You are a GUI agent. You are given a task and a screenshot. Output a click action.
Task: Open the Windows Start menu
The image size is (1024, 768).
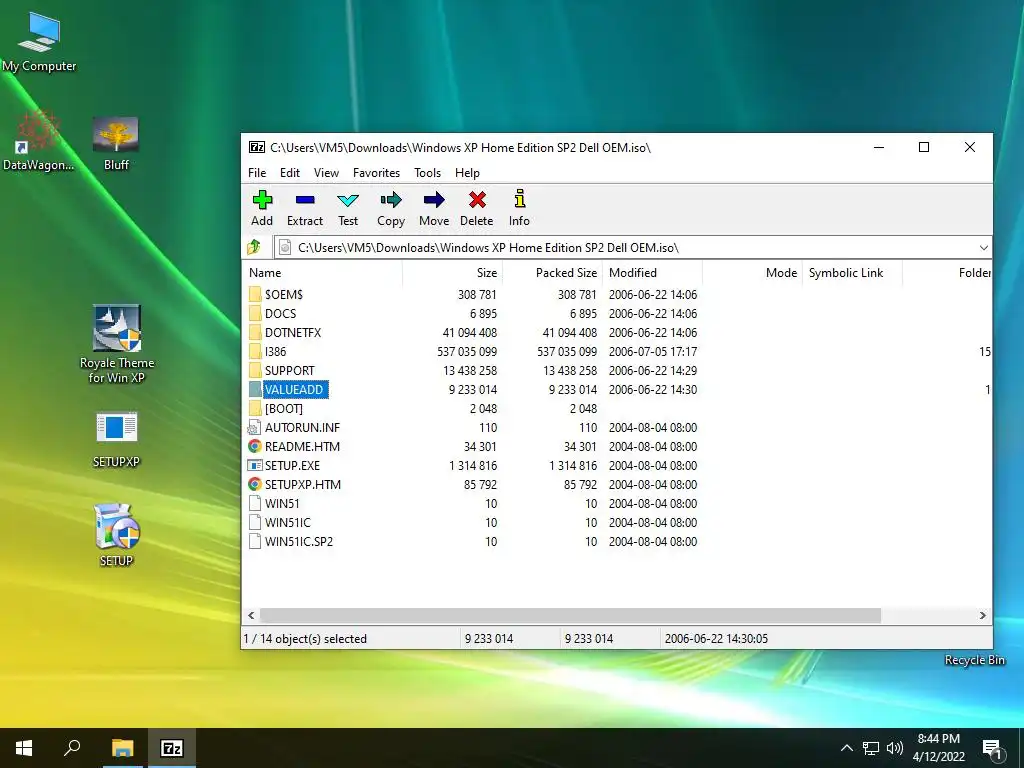pos(24,748)
